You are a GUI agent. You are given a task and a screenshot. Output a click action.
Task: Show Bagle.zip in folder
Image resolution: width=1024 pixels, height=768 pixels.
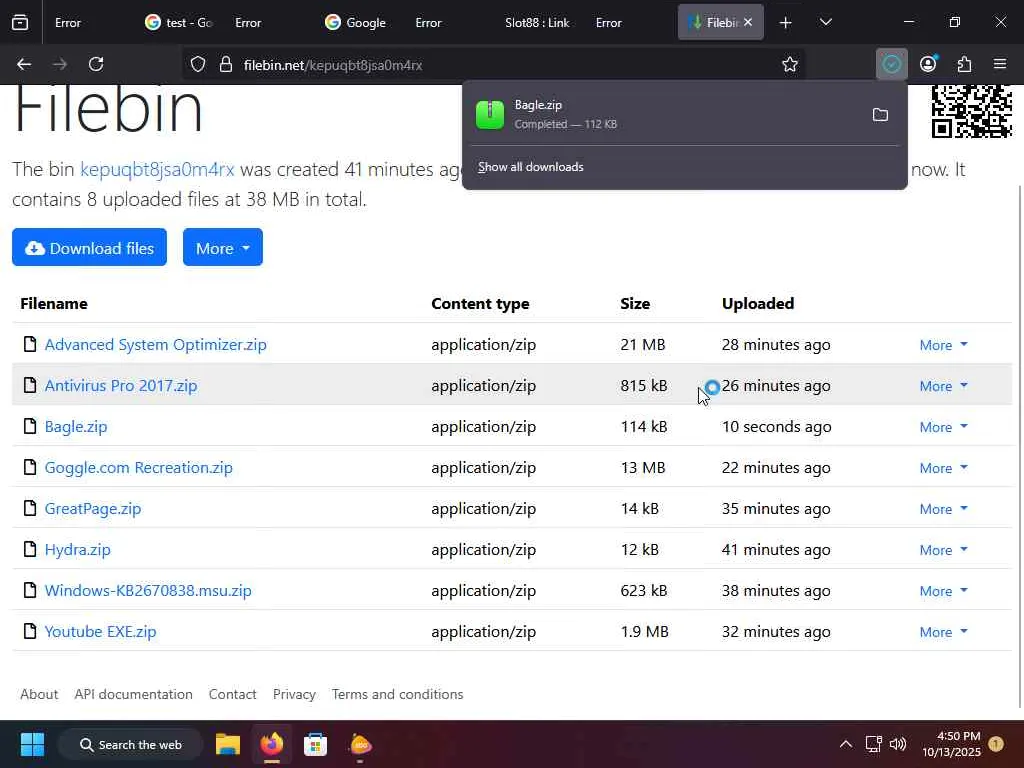pos(880,115)
